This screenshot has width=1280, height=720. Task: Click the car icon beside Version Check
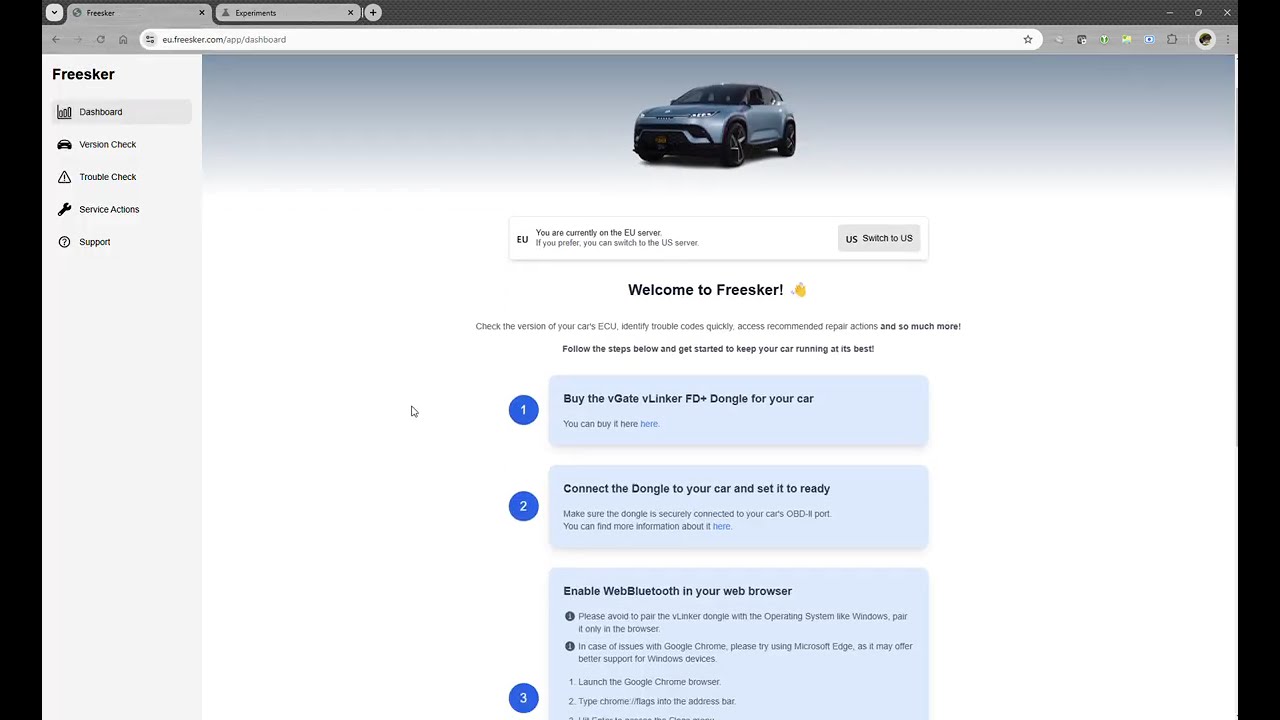tap(64, 144)
